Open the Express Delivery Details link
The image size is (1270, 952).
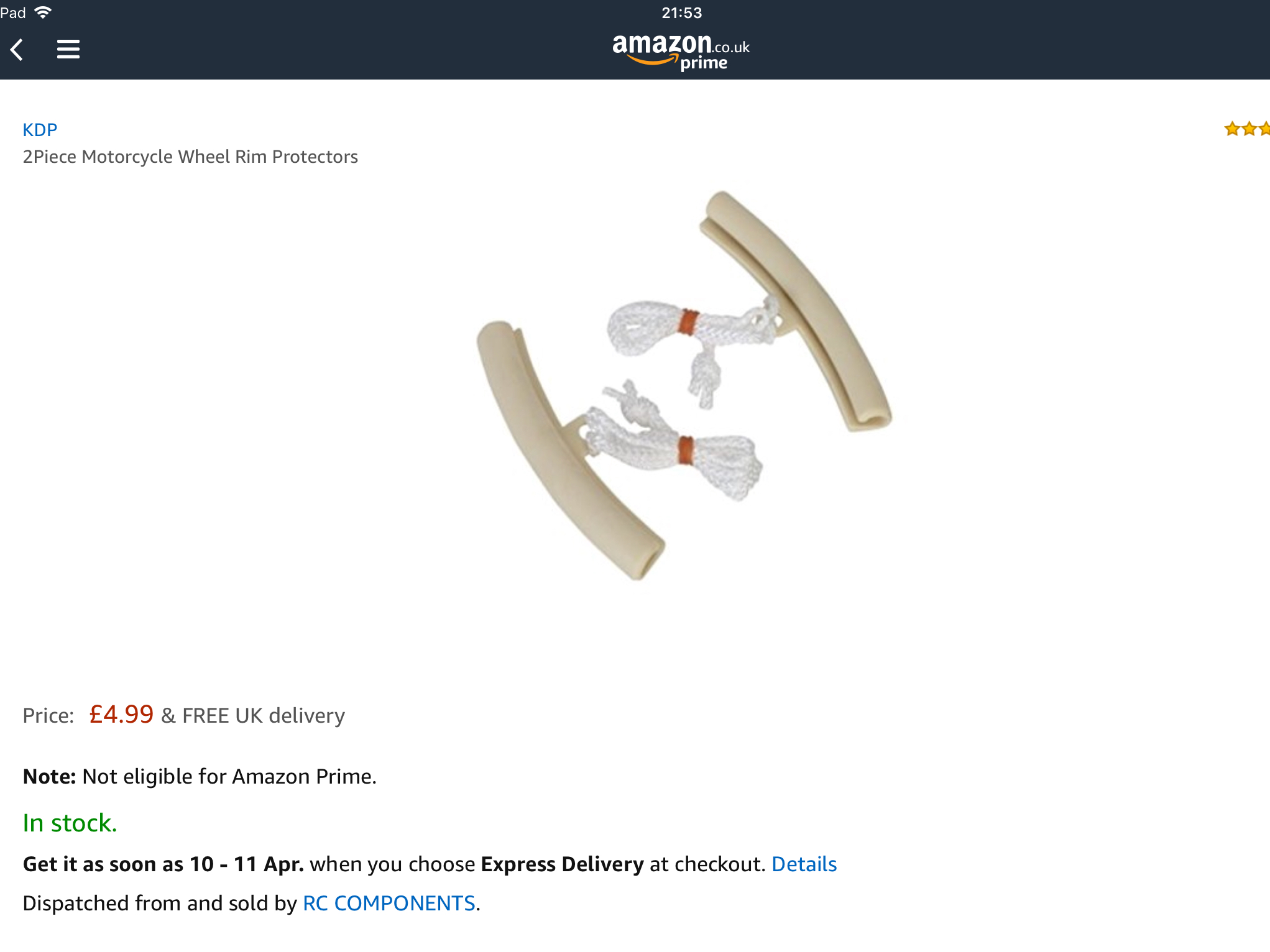coord(804,864)
